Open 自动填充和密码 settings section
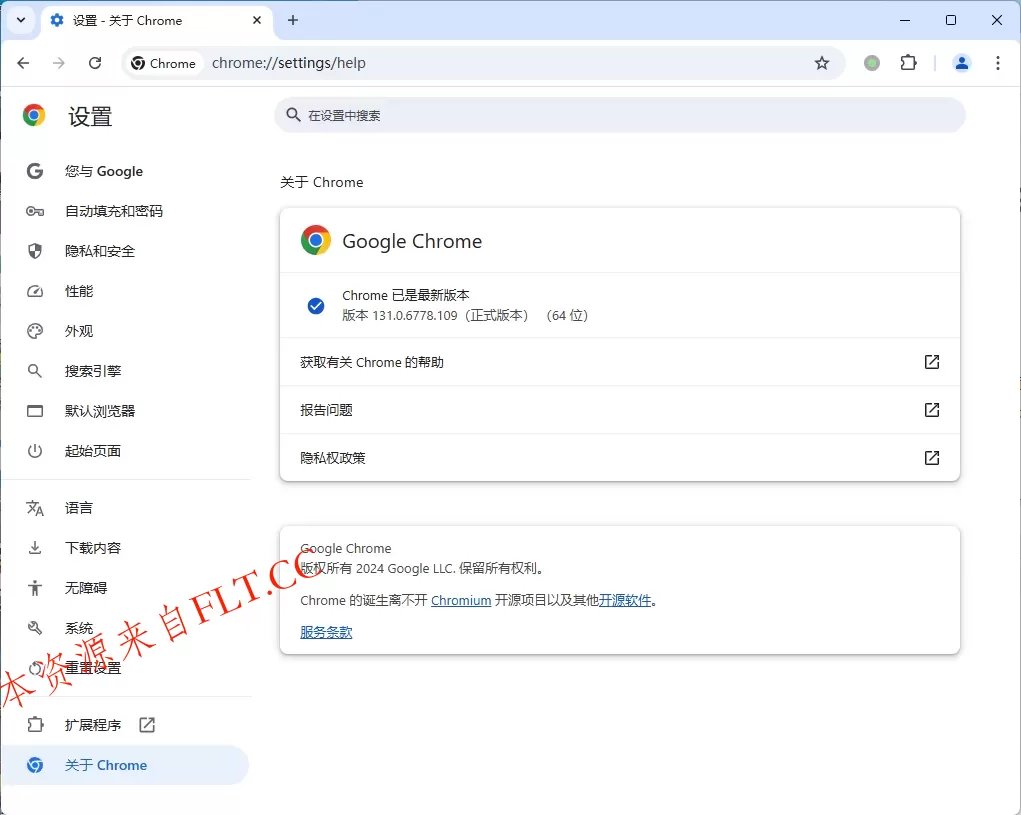Image resolution: width=1021 pixels, height=815 pixels. 126,211
